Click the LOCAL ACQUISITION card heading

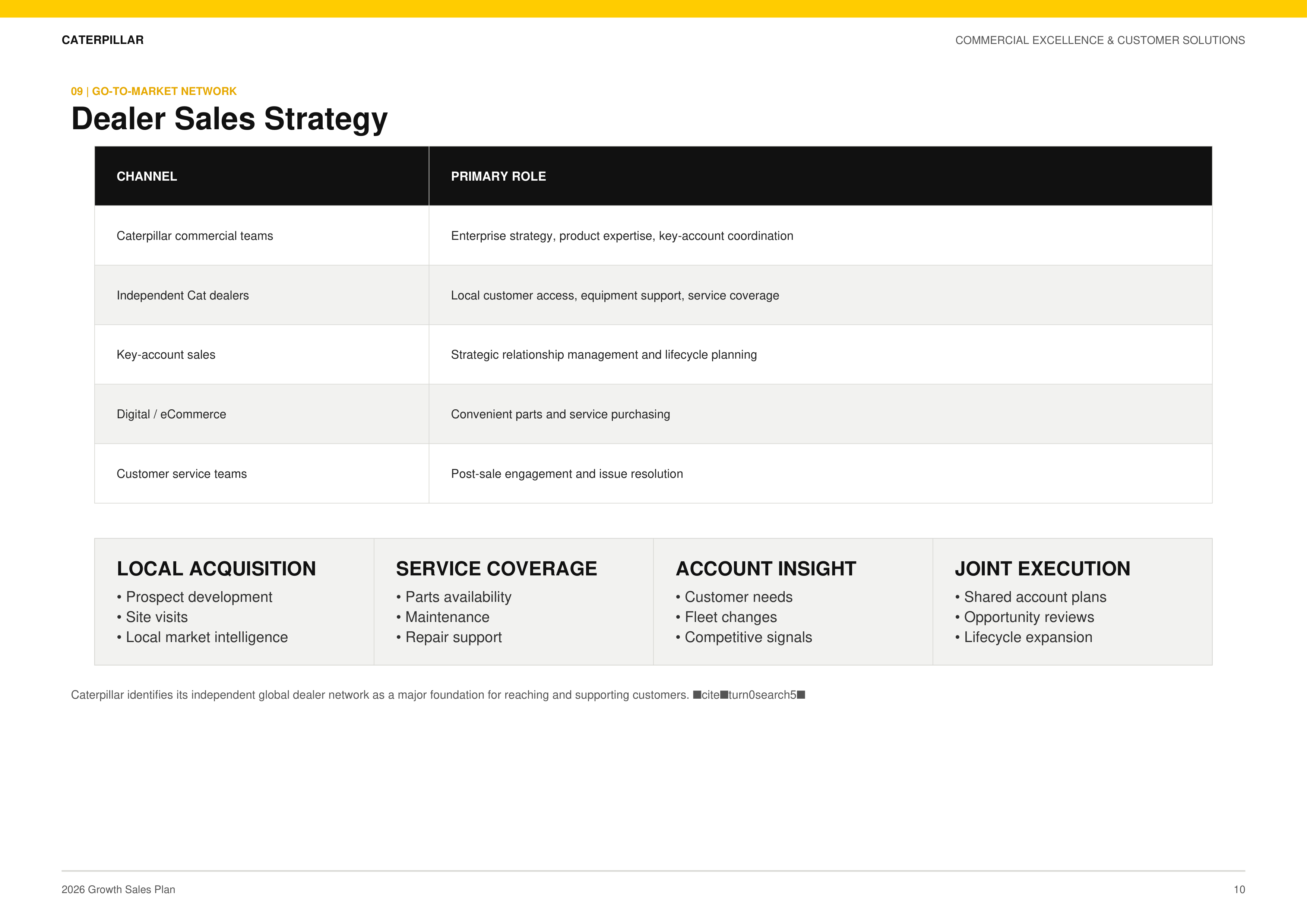tap(216, 568)
